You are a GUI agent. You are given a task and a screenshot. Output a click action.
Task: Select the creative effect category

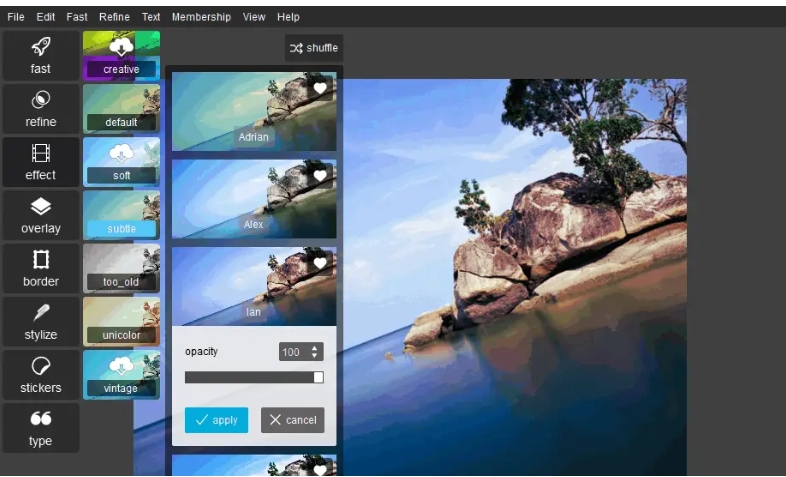point(121,56)
